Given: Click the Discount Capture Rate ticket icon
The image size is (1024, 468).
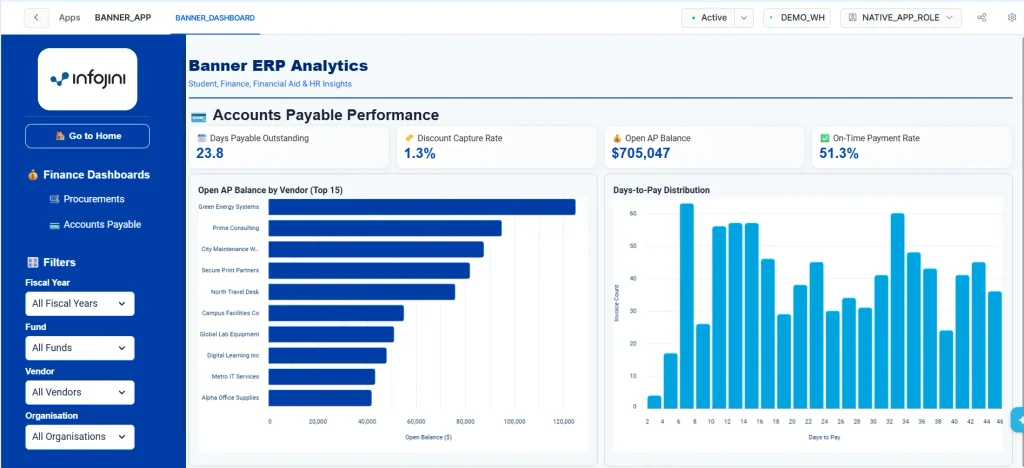Looking at the screenshot, I should point(409,138).
